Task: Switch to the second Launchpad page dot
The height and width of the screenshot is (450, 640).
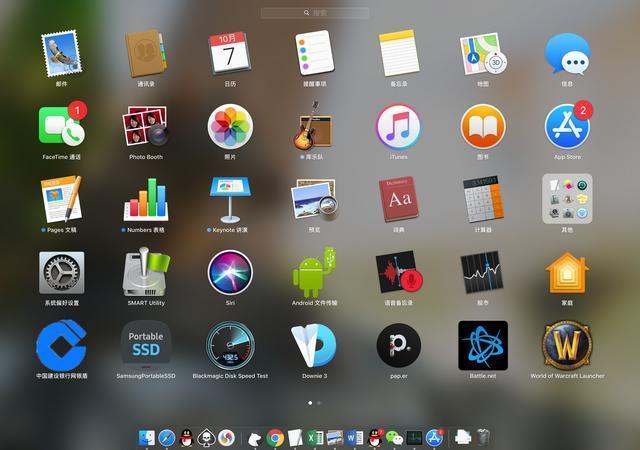Action: coord(319,403)
